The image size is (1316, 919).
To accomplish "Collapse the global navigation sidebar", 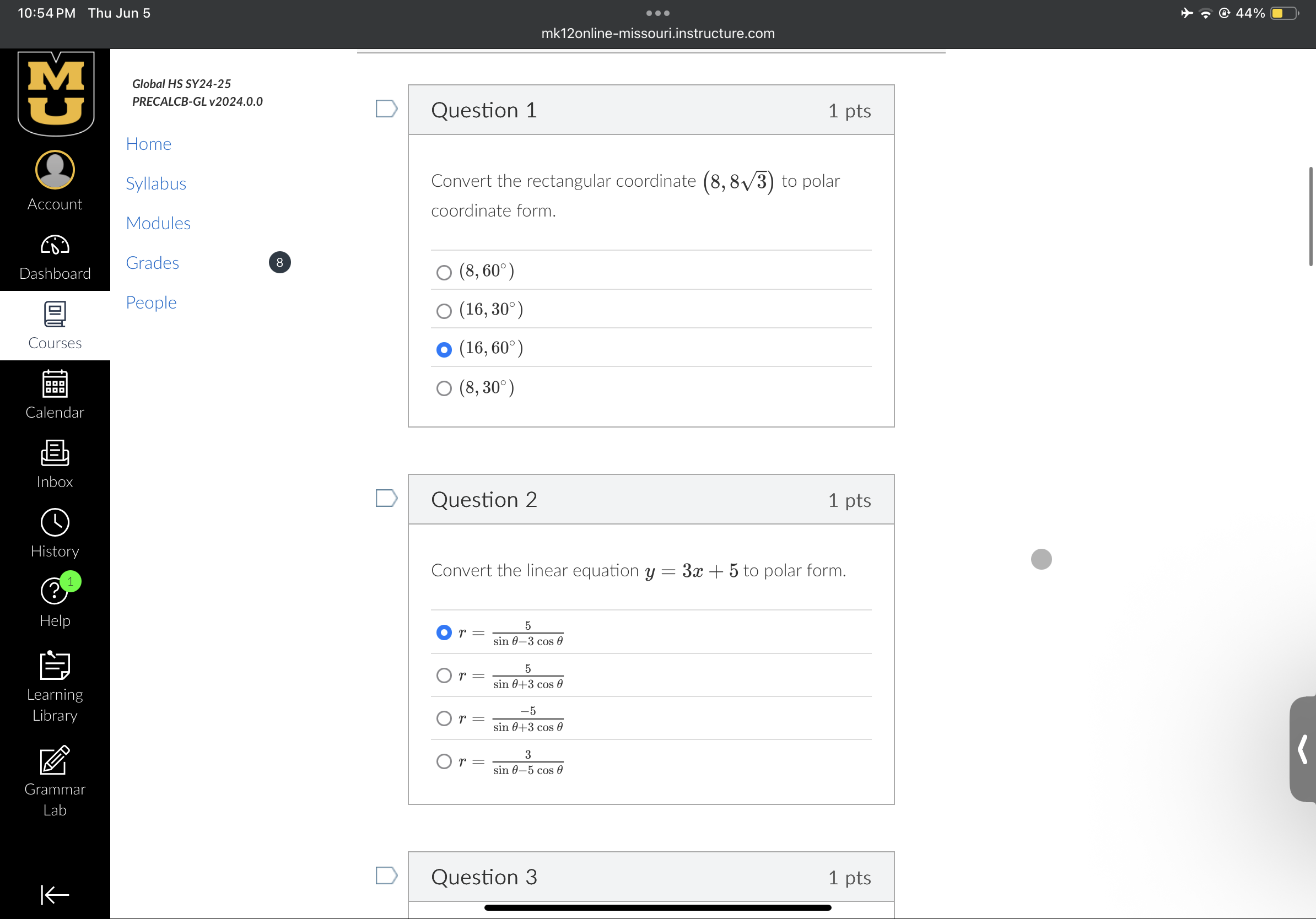I will 55,894.
